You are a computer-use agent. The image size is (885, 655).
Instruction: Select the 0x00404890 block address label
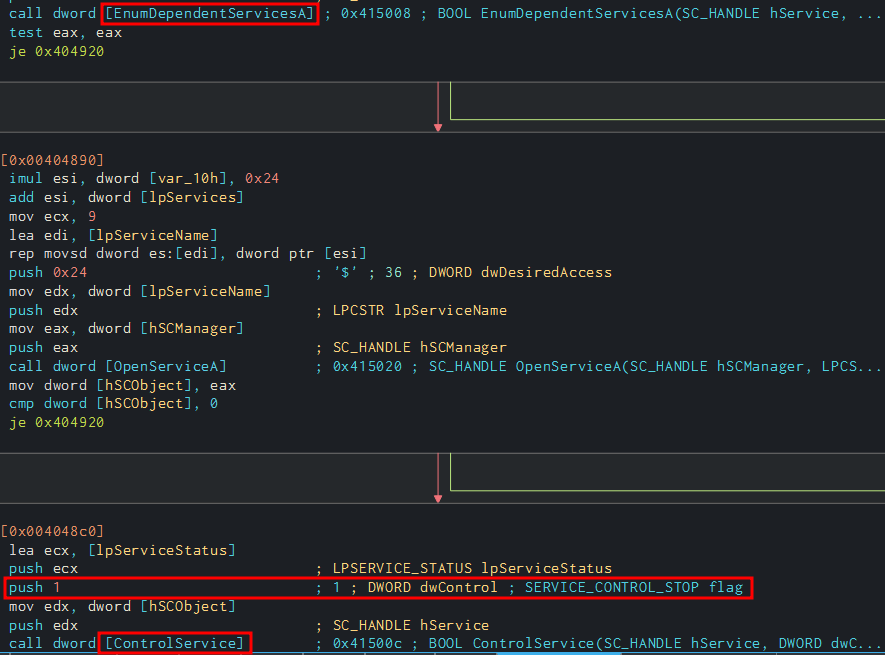(53, 160)
